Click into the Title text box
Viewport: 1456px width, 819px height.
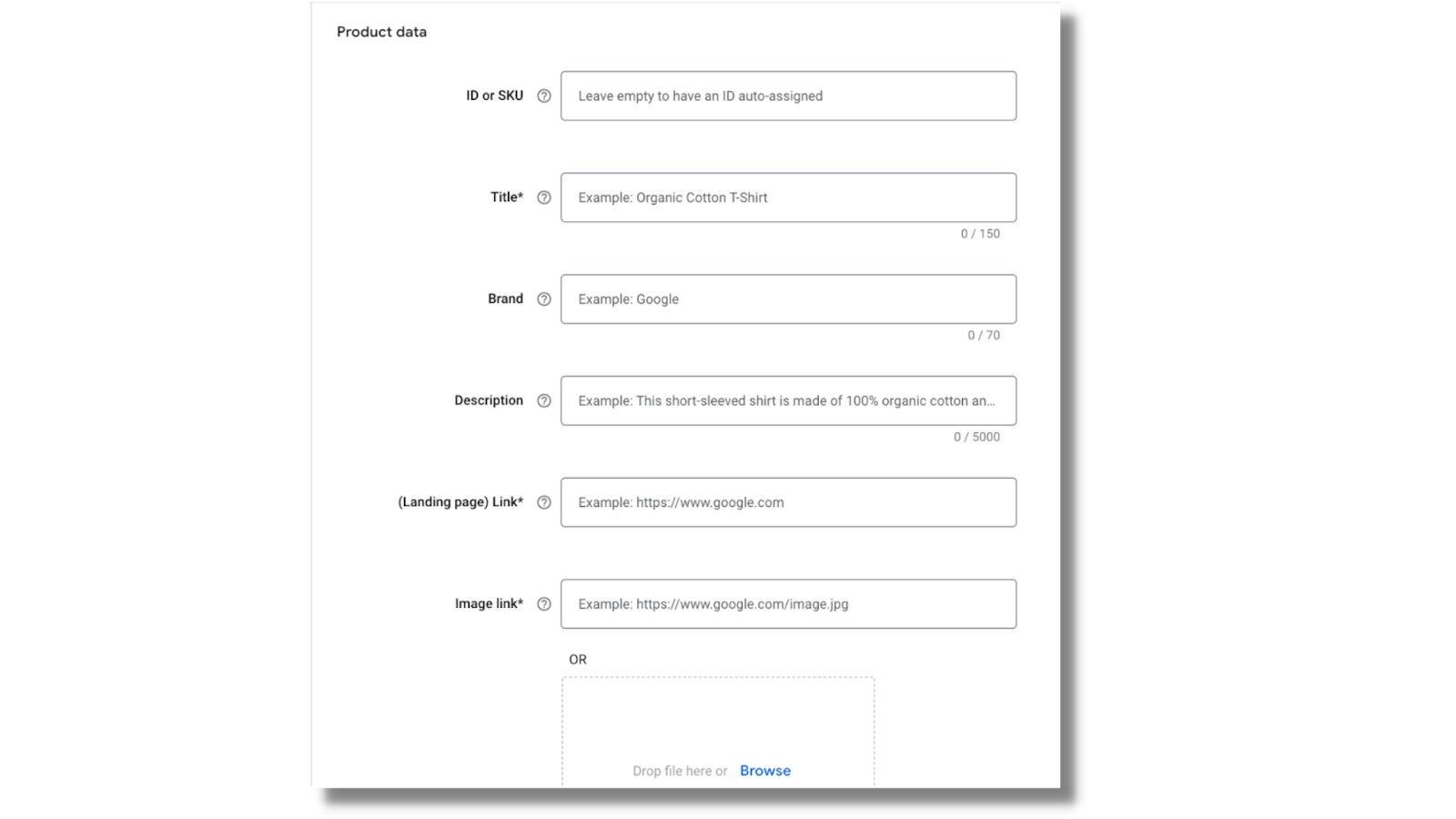click(788, 197)
